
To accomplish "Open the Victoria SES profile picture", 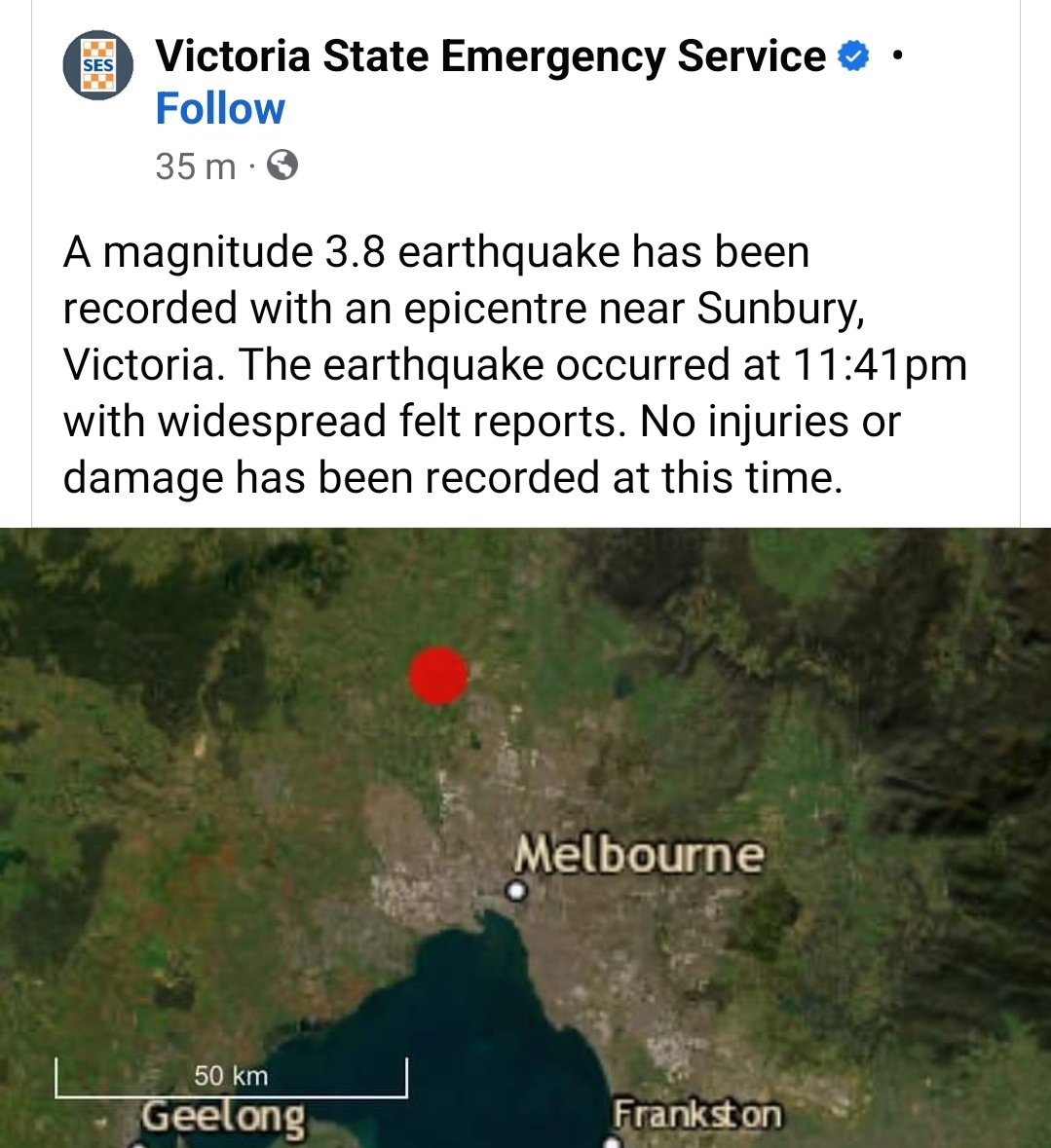I will tap(98, 64).
